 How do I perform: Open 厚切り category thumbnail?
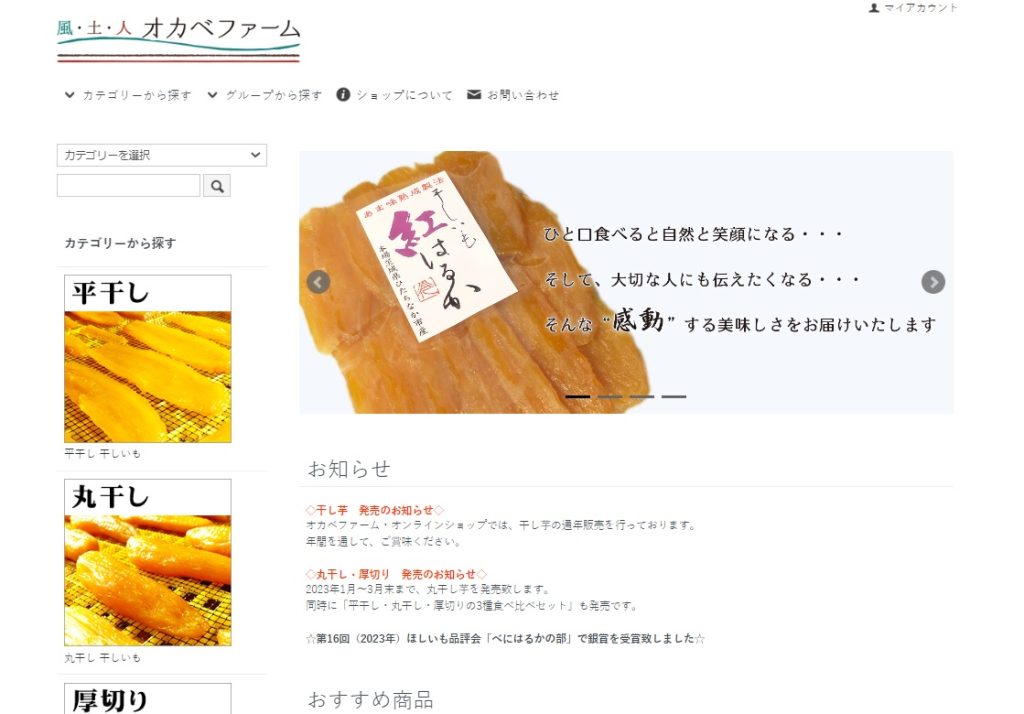148,698
